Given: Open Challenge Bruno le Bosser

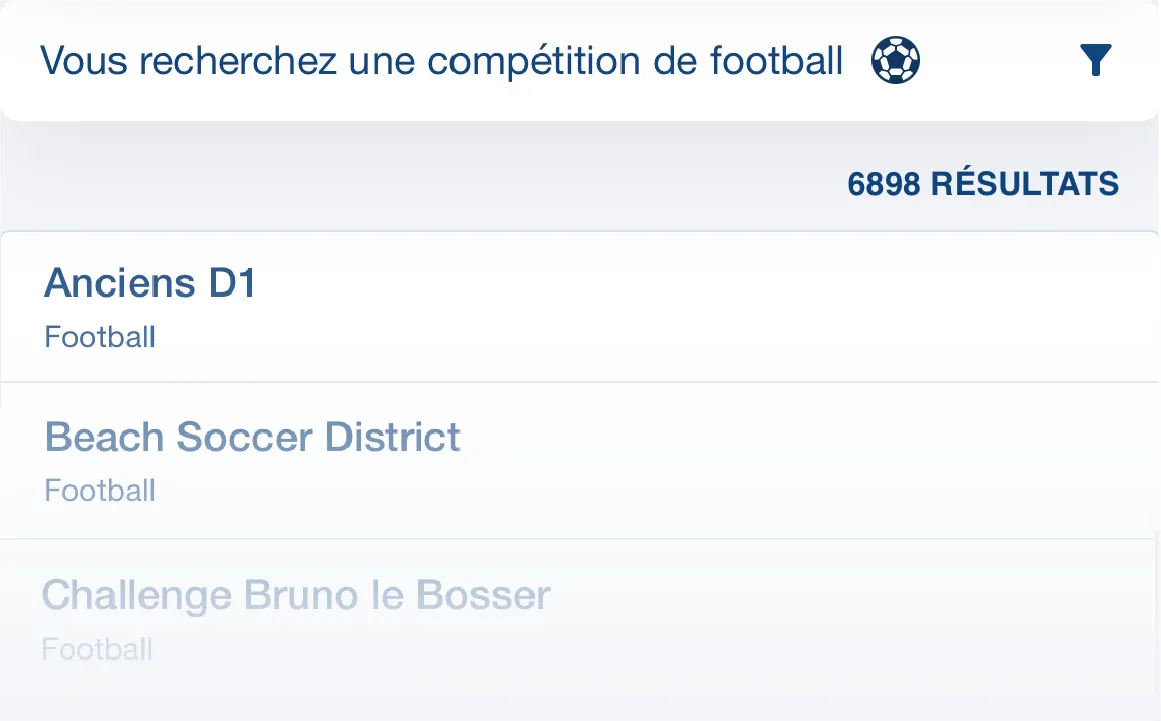Looking at the screenshot, I should point(295,594).
